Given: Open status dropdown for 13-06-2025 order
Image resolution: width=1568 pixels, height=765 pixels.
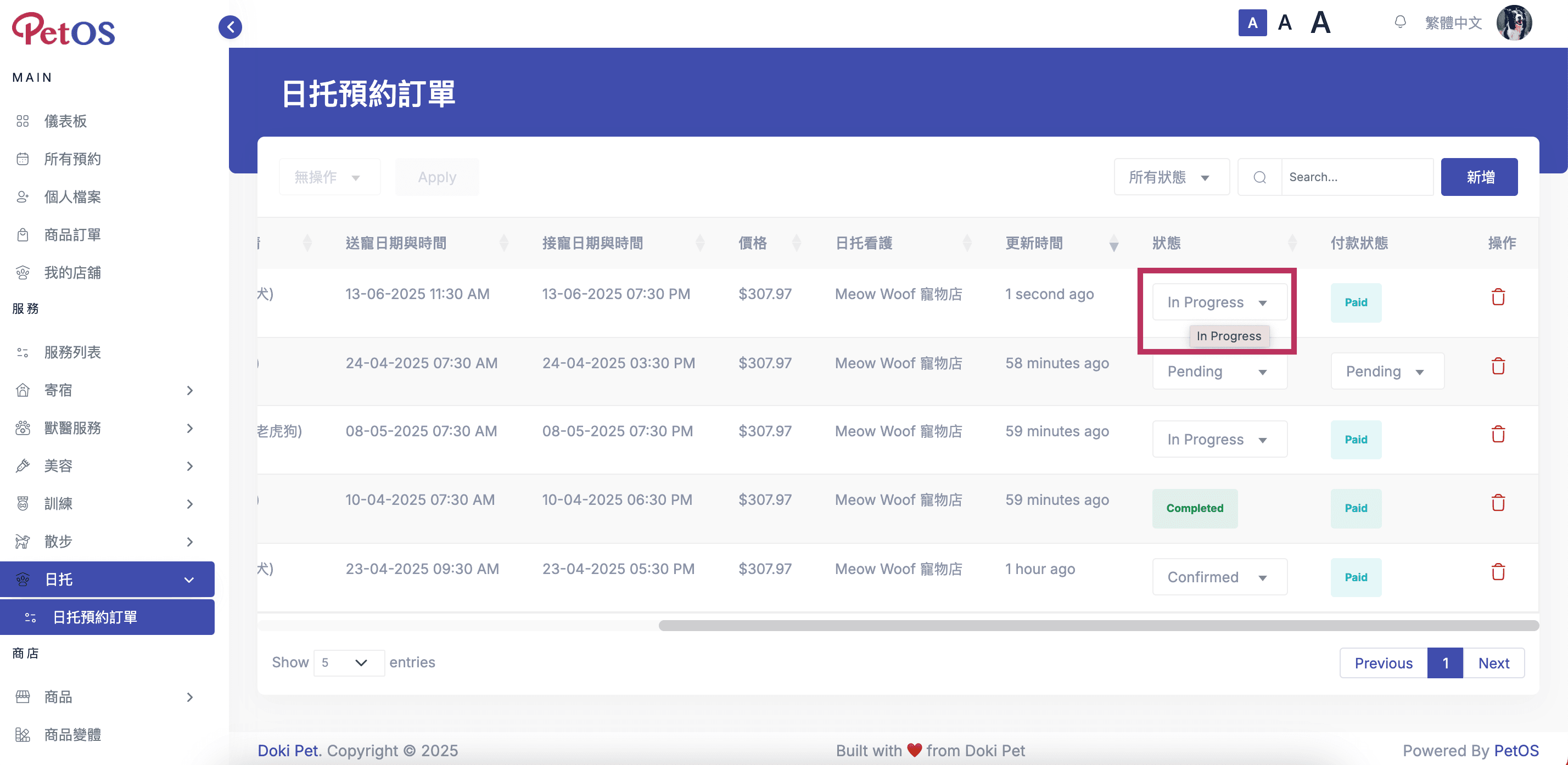Looking at the screenshot, I should [1219, 302].
